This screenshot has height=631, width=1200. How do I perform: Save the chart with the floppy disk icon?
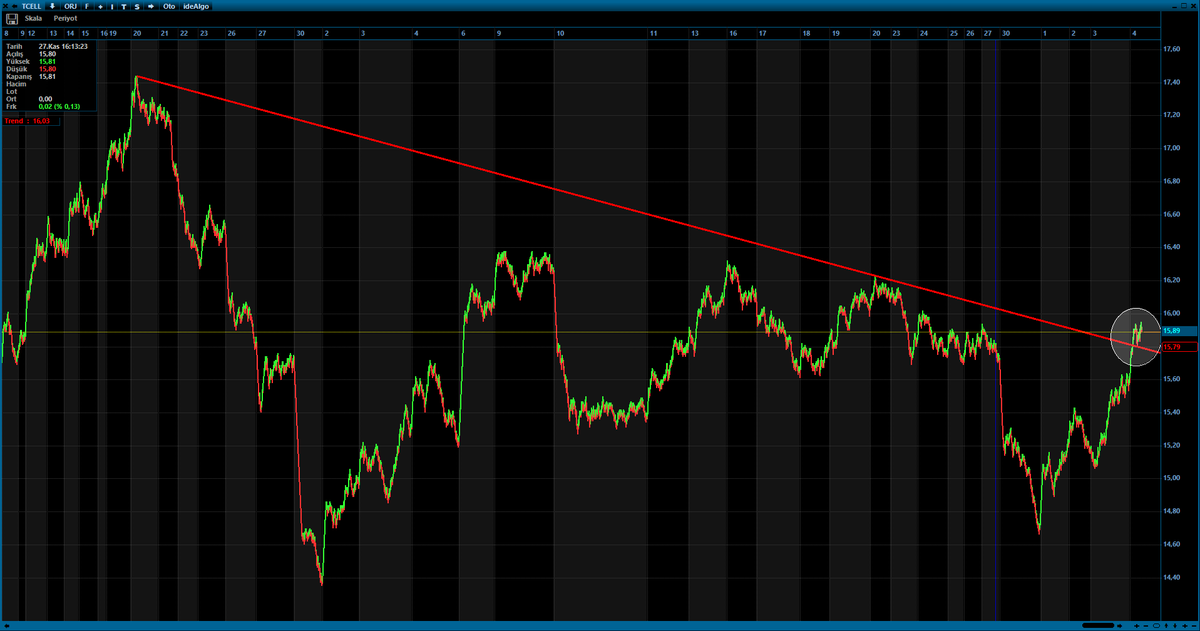click(11, 18)
